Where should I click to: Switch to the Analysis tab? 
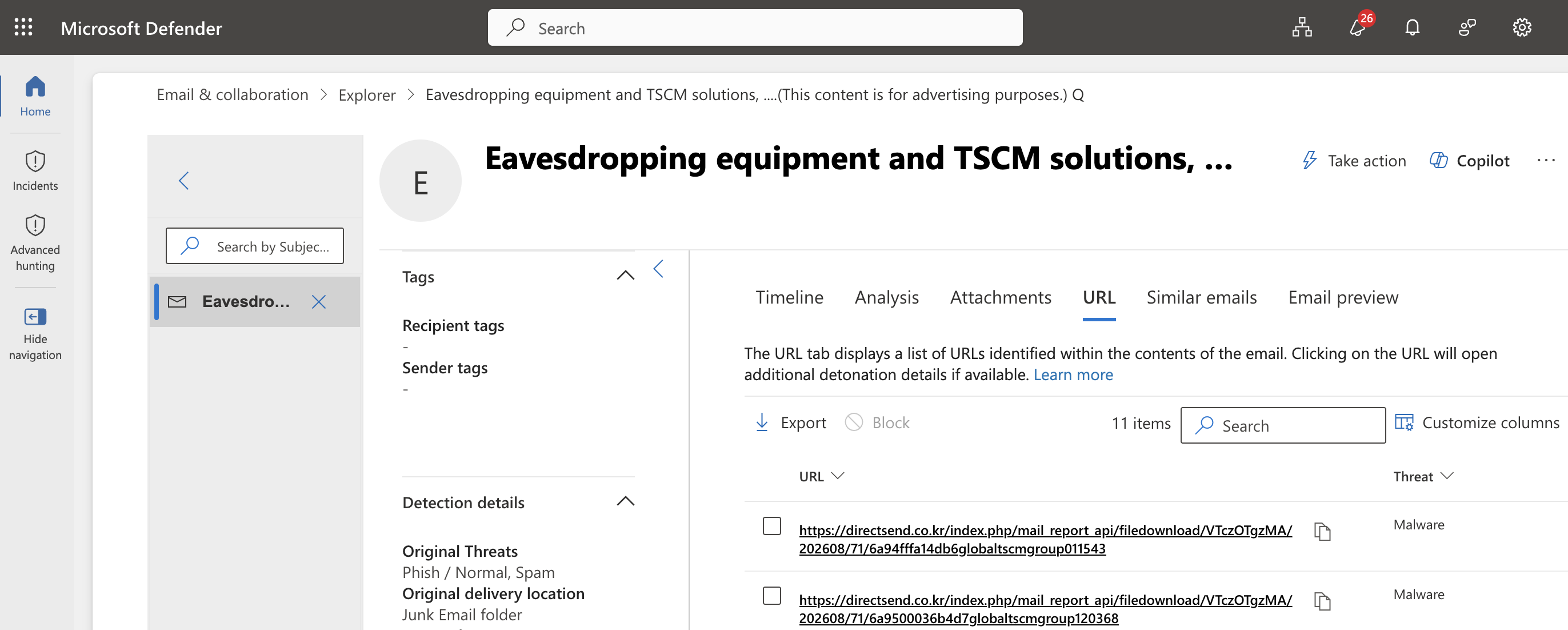(x=886, y=297)
